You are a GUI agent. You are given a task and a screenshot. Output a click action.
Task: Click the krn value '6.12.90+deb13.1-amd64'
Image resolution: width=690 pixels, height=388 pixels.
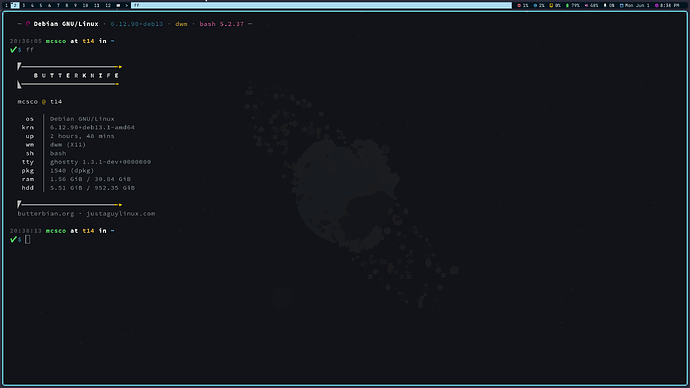[x=92, y=127]
